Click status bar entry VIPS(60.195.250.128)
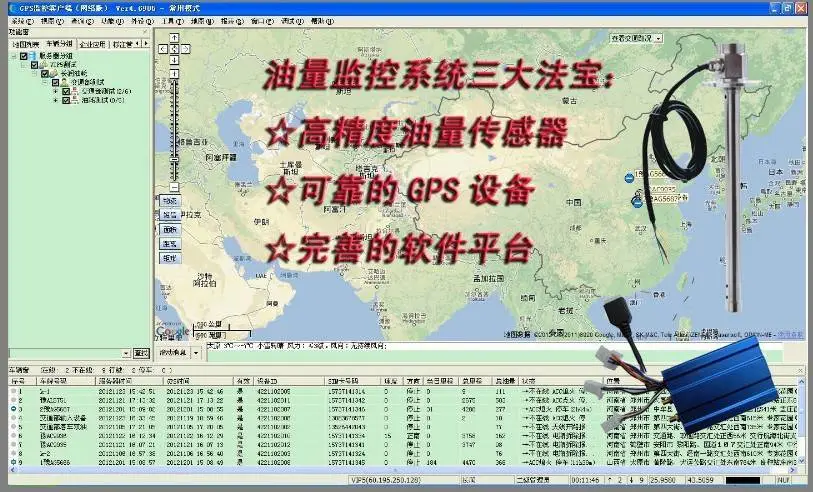 (386, 481)
